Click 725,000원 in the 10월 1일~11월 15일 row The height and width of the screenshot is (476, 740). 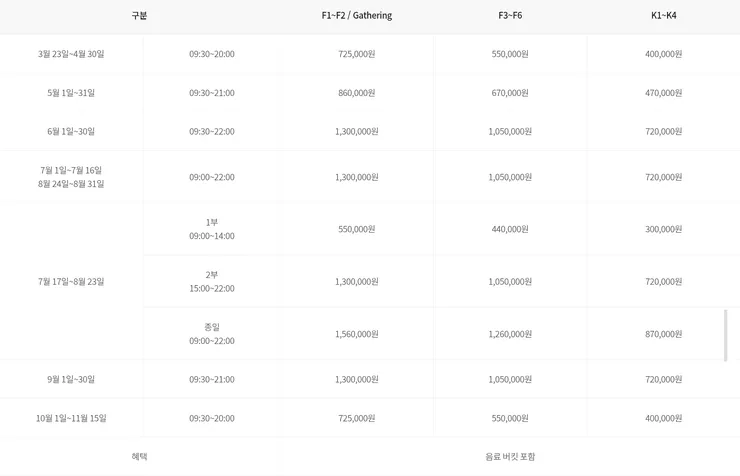click(x=357, y=418)
